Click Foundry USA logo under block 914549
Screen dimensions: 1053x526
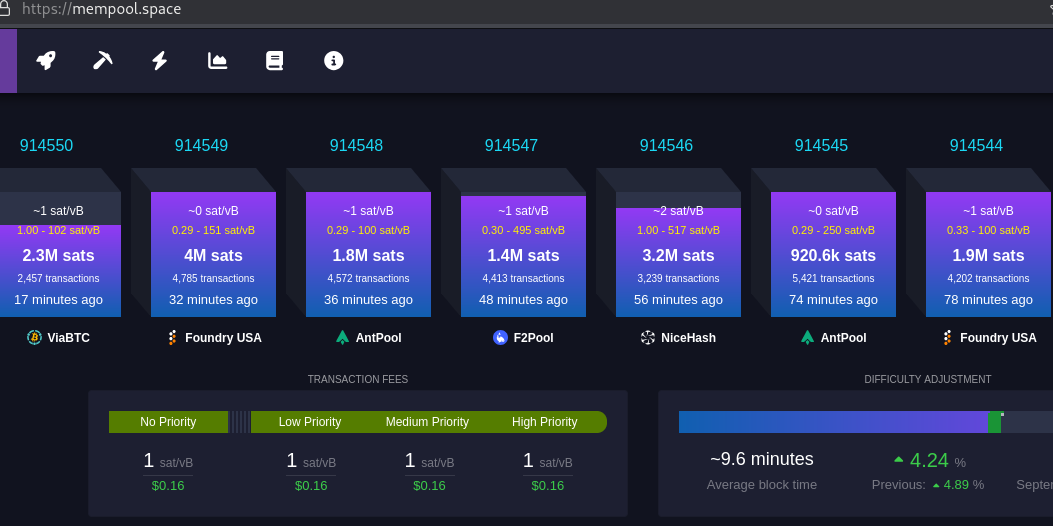[172, 337]
